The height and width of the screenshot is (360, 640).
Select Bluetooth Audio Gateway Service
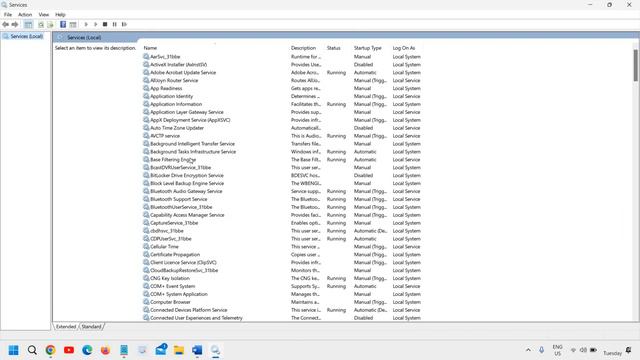pyautogui.click(x=186, y=191)
